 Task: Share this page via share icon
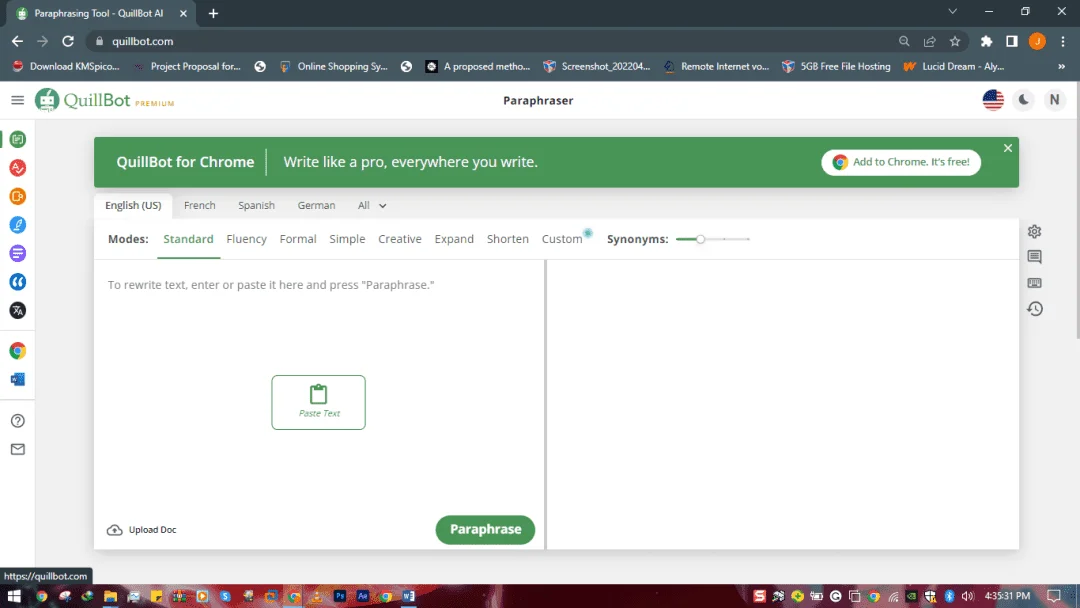929,41
